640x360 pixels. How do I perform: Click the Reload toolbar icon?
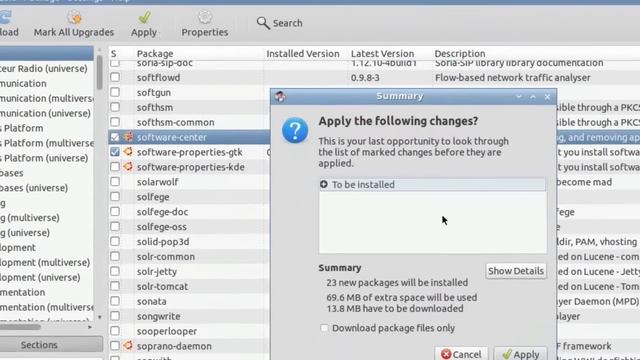point(6,17)
